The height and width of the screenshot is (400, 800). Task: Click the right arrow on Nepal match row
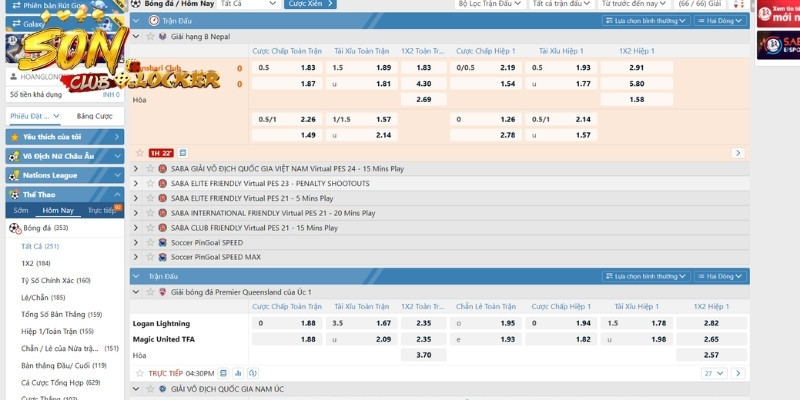tap(738, 153)
